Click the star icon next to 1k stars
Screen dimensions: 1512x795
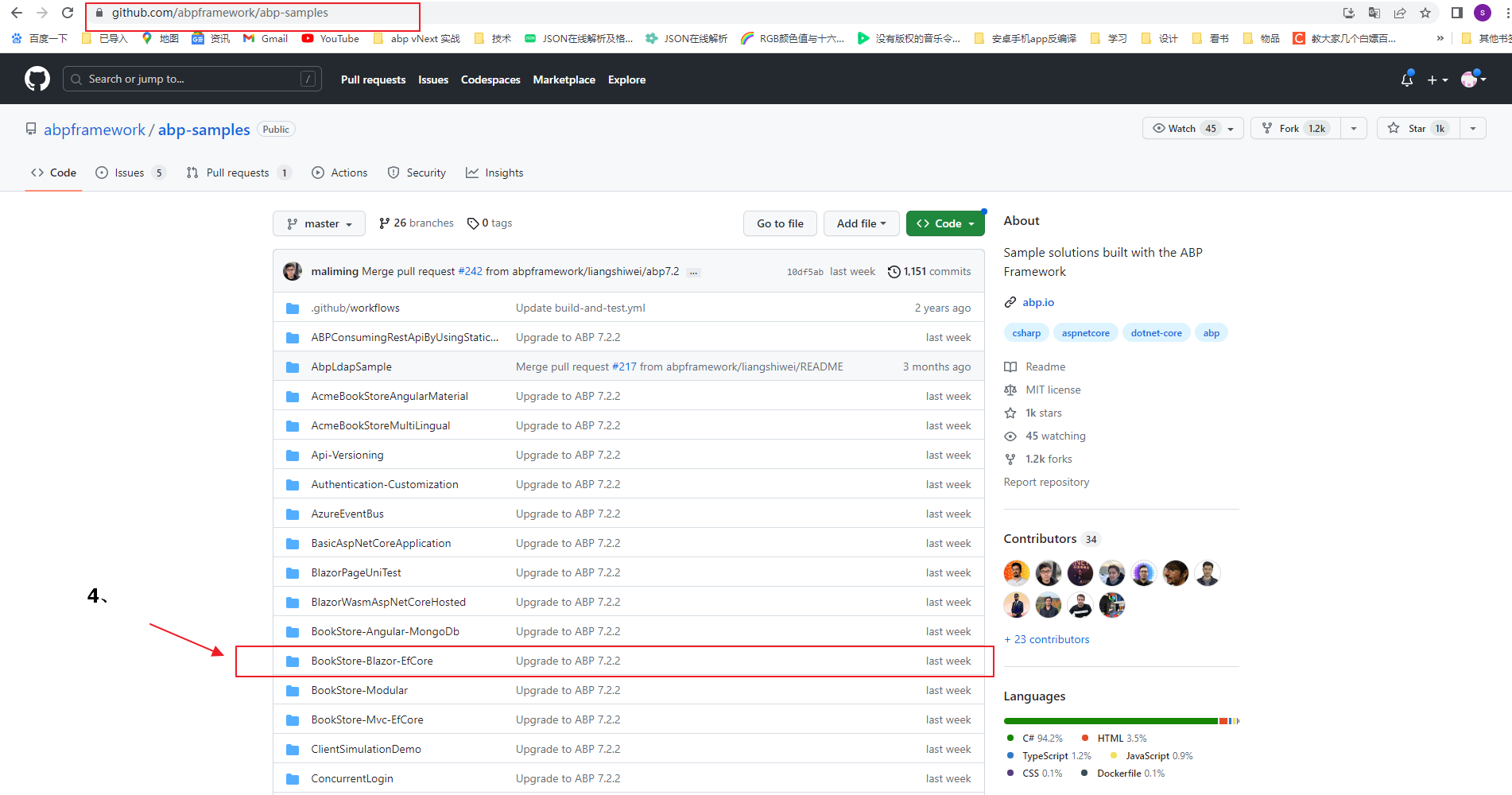1010,413
